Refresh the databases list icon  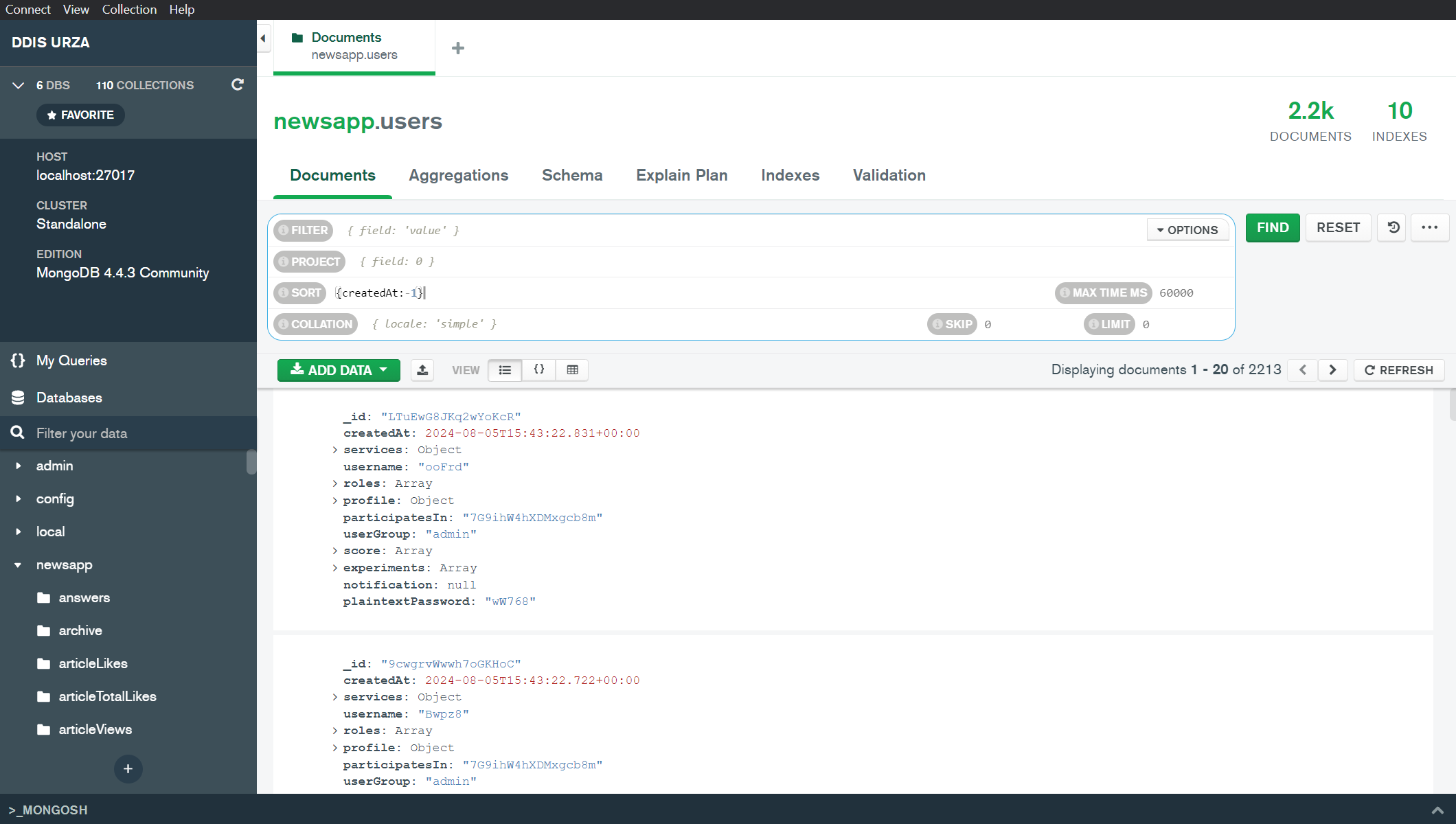[238, 84]
